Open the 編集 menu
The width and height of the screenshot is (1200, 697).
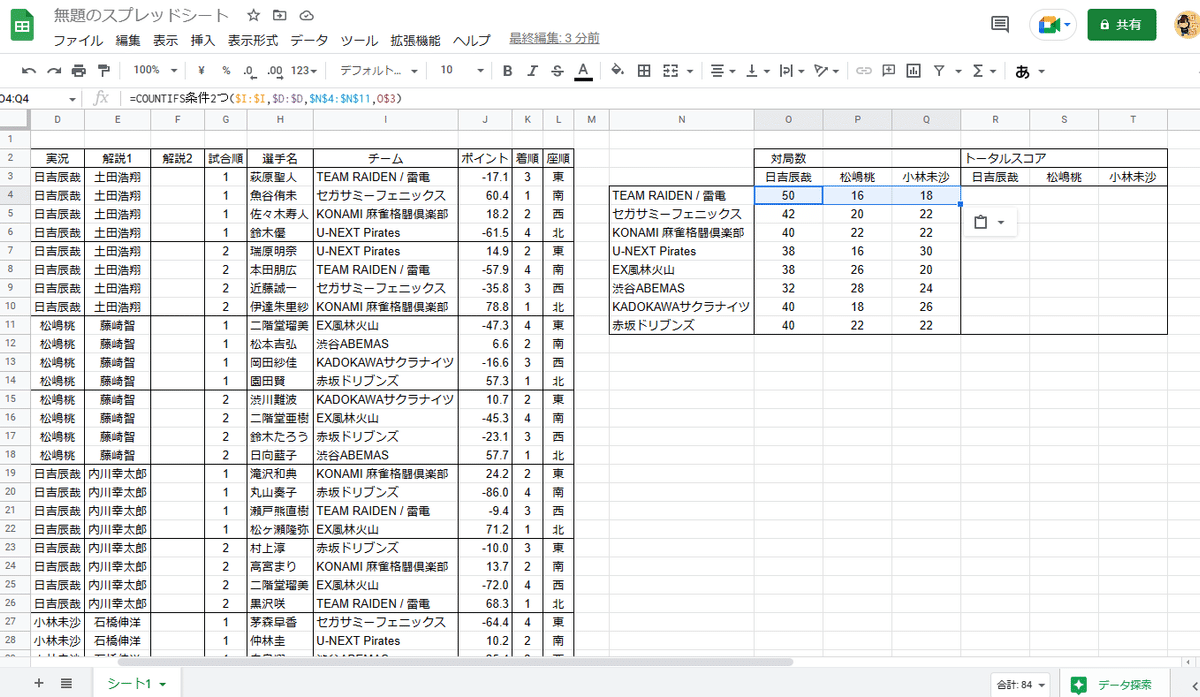[x=128, y=41]
